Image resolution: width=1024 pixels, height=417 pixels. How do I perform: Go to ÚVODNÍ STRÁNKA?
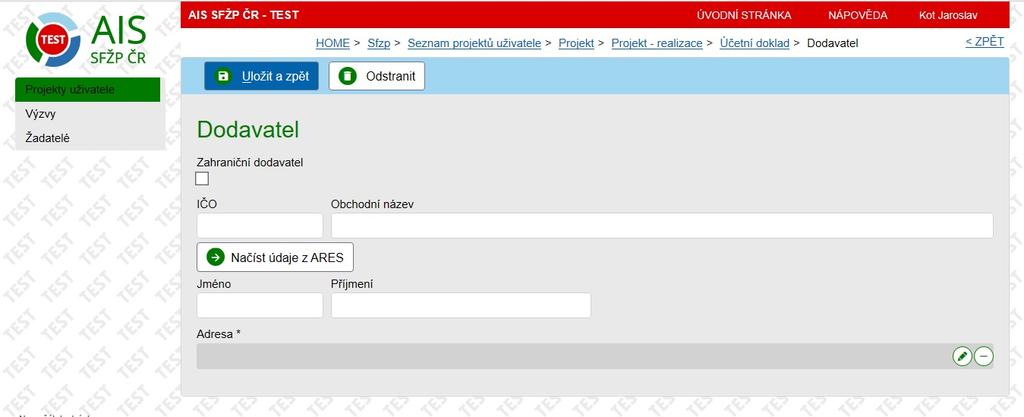tap(744, 15)
